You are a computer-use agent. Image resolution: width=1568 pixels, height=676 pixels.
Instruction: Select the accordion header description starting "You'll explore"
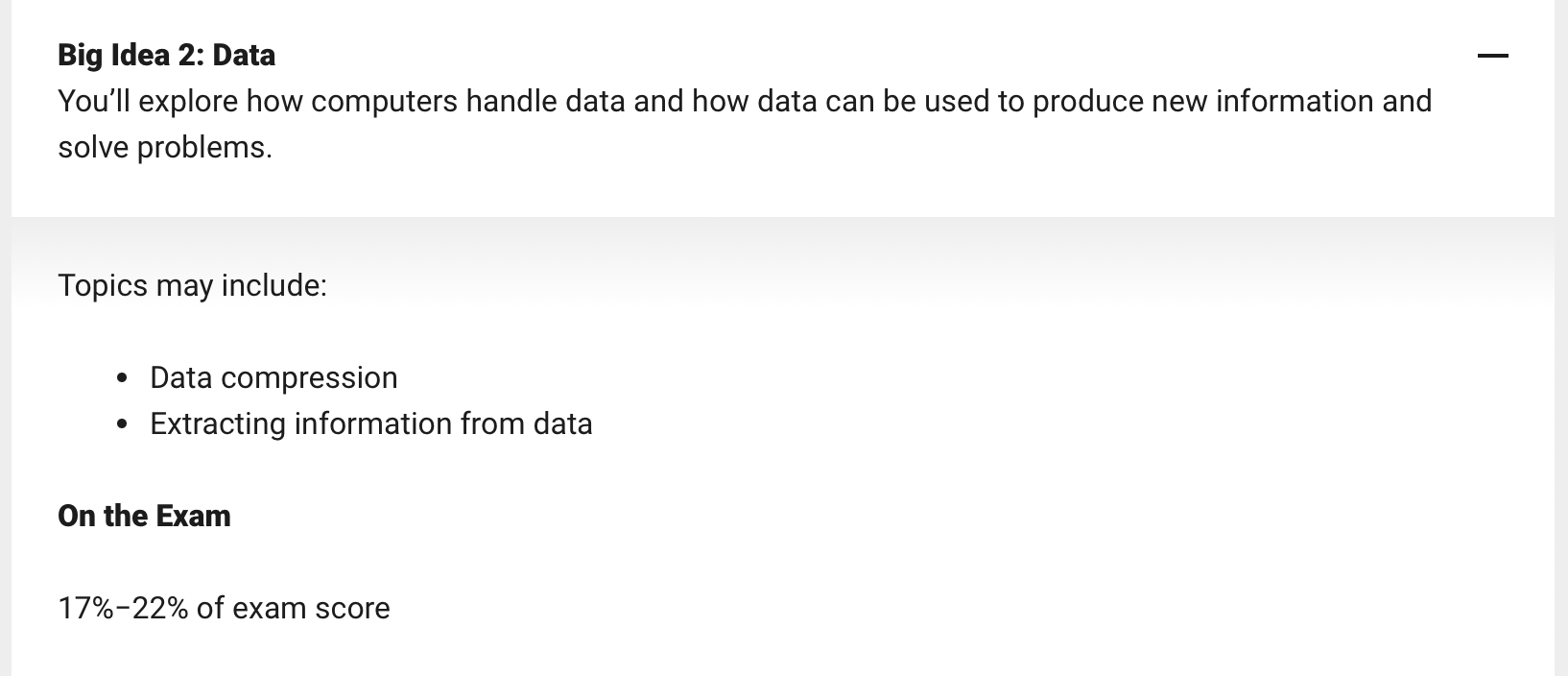745,124
